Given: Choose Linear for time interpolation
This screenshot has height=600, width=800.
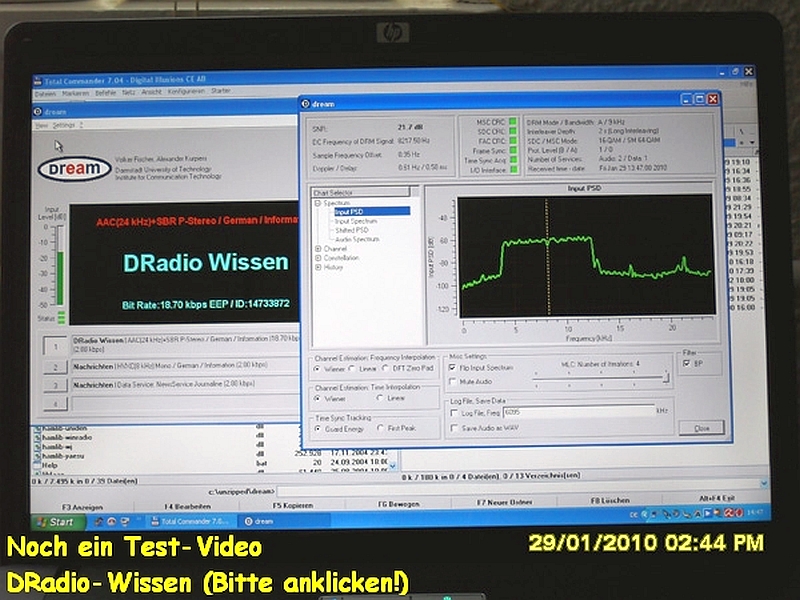Looking at the screenshot, I should 380,398.
